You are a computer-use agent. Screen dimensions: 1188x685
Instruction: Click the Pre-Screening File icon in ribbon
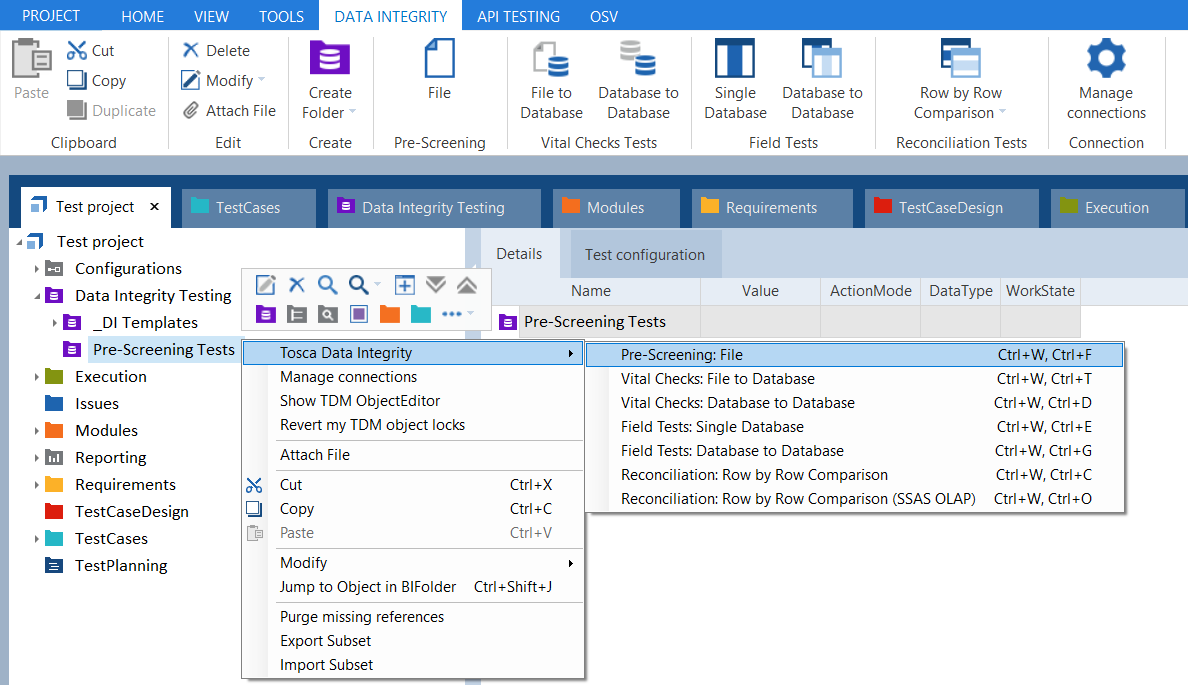pos(439,60)
